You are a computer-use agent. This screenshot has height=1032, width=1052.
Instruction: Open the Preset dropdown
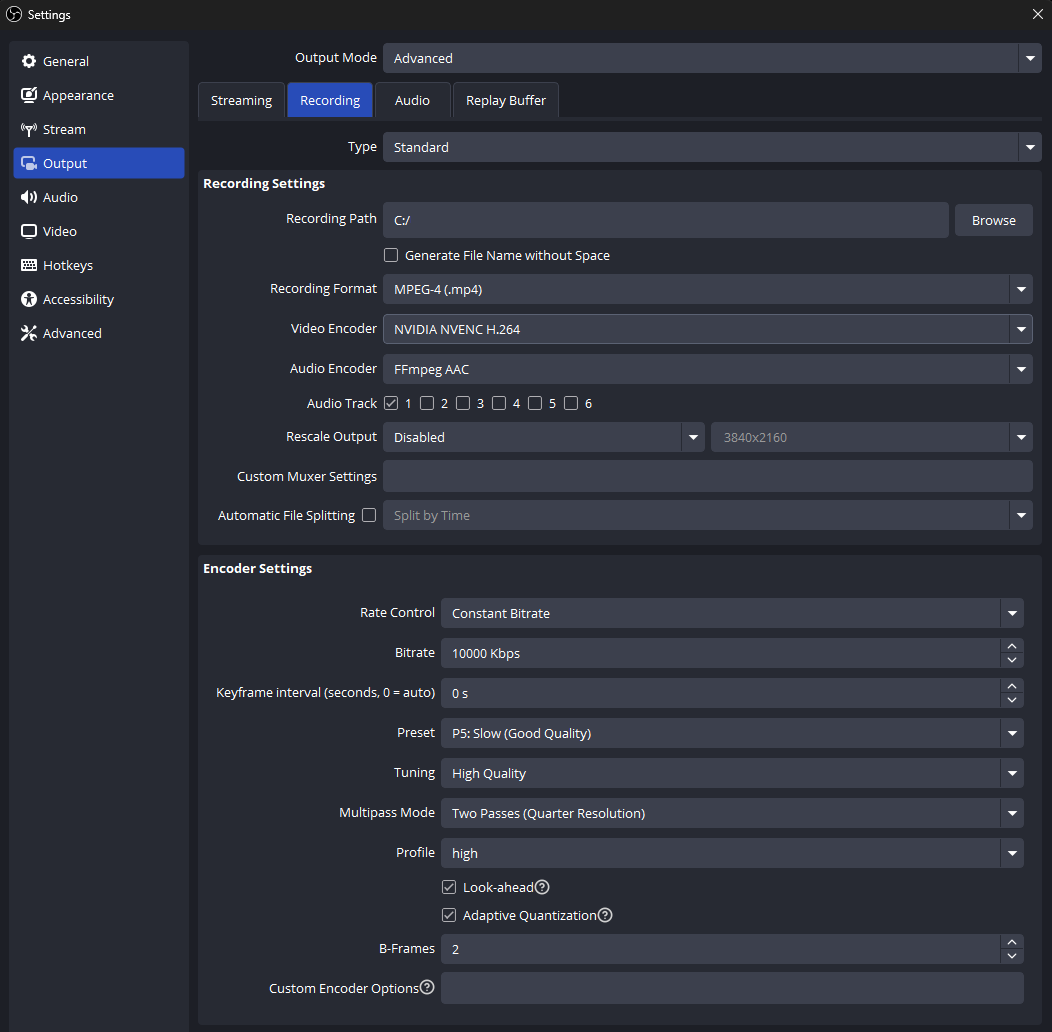click(x=732, y=733)
